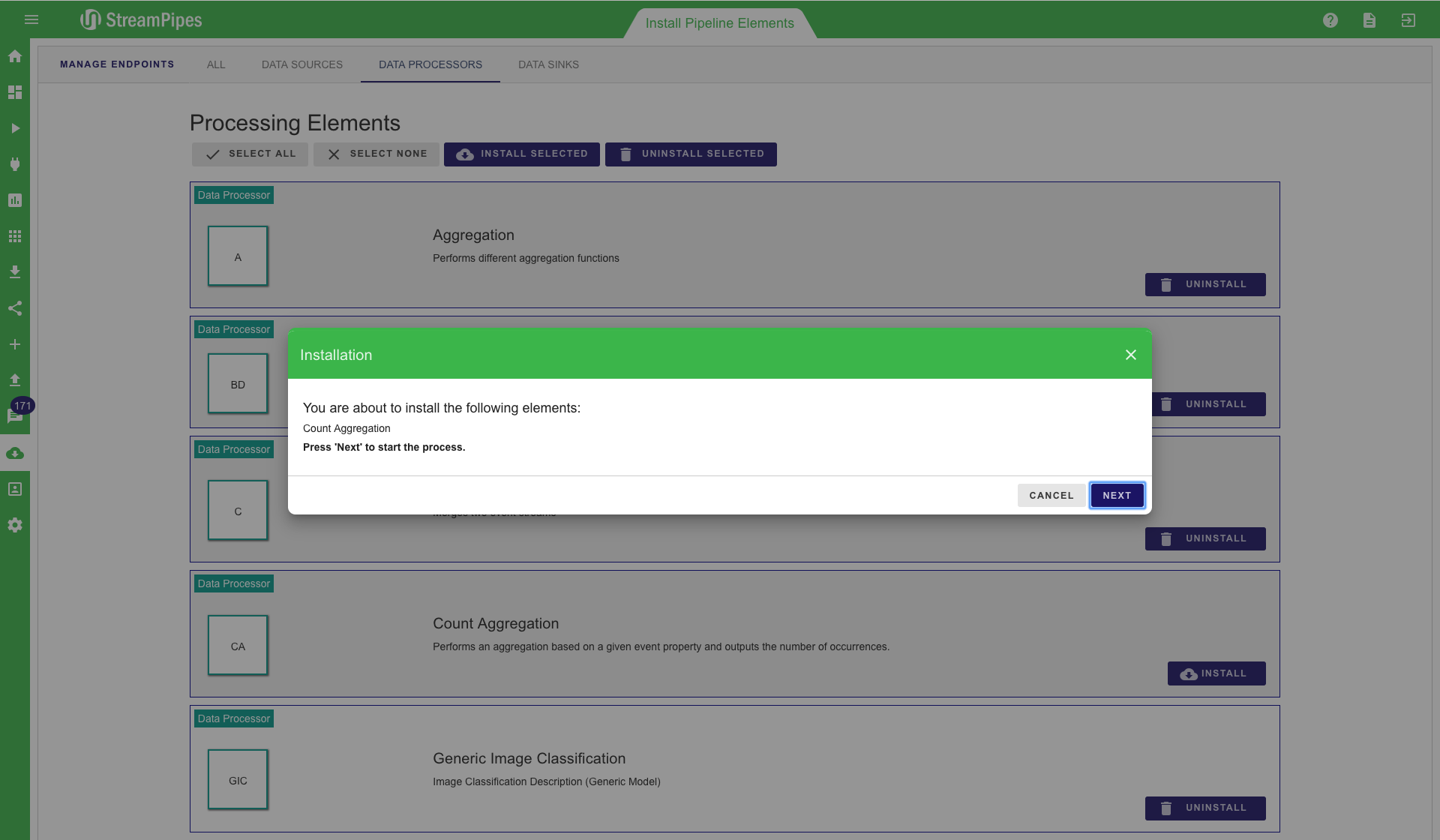Switch to the Data Sources tab
This screenshot has width=1440, height=840.
[x=301, y=64]
